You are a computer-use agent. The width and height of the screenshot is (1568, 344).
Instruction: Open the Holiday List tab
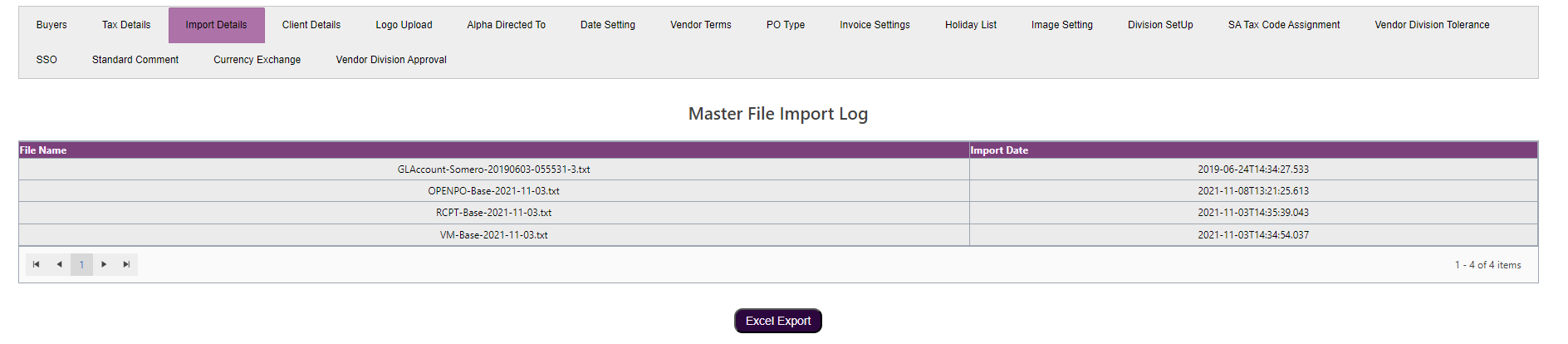[x=970, y=25]
